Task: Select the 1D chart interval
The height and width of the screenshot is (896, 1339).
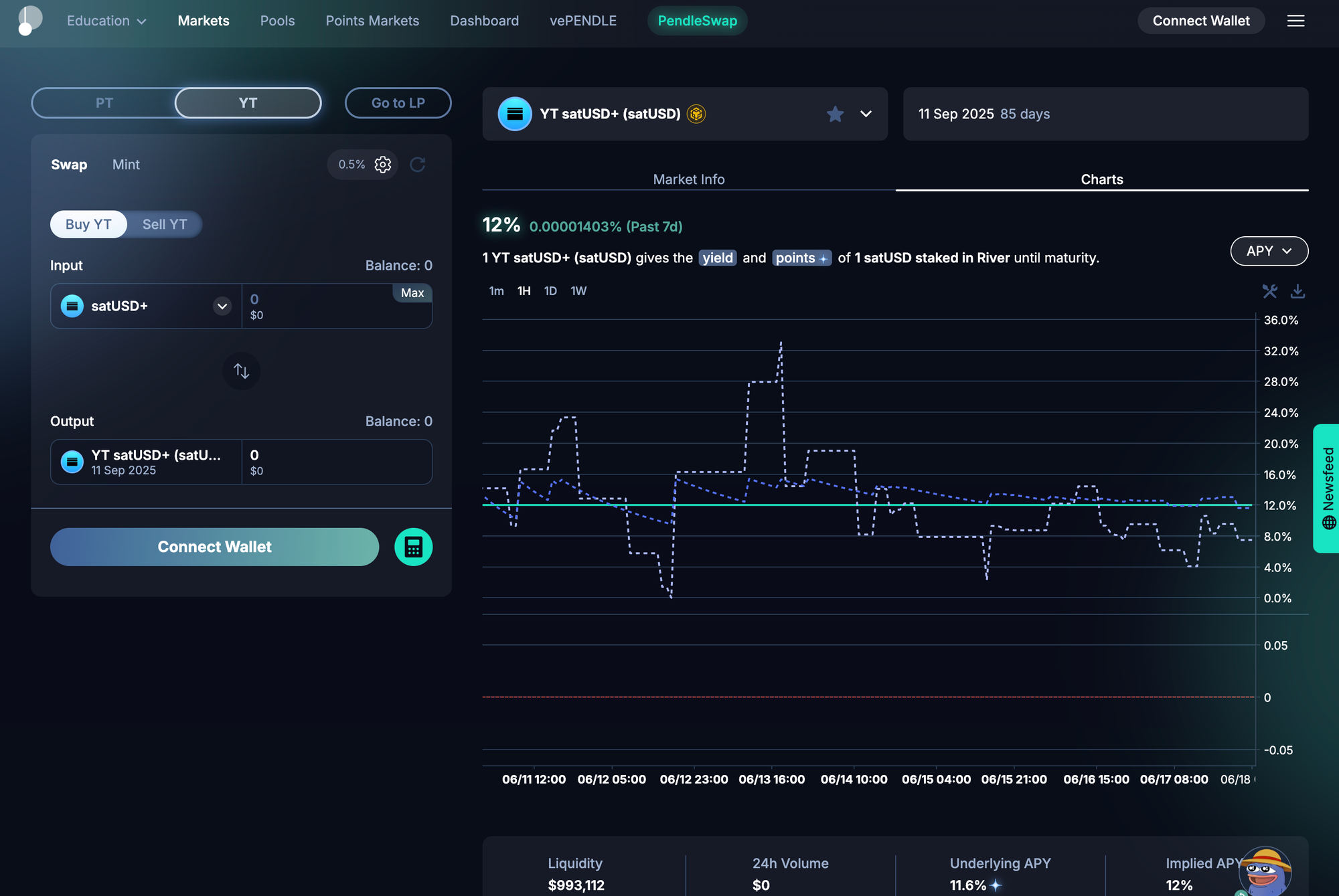Action: coord(550,291)
